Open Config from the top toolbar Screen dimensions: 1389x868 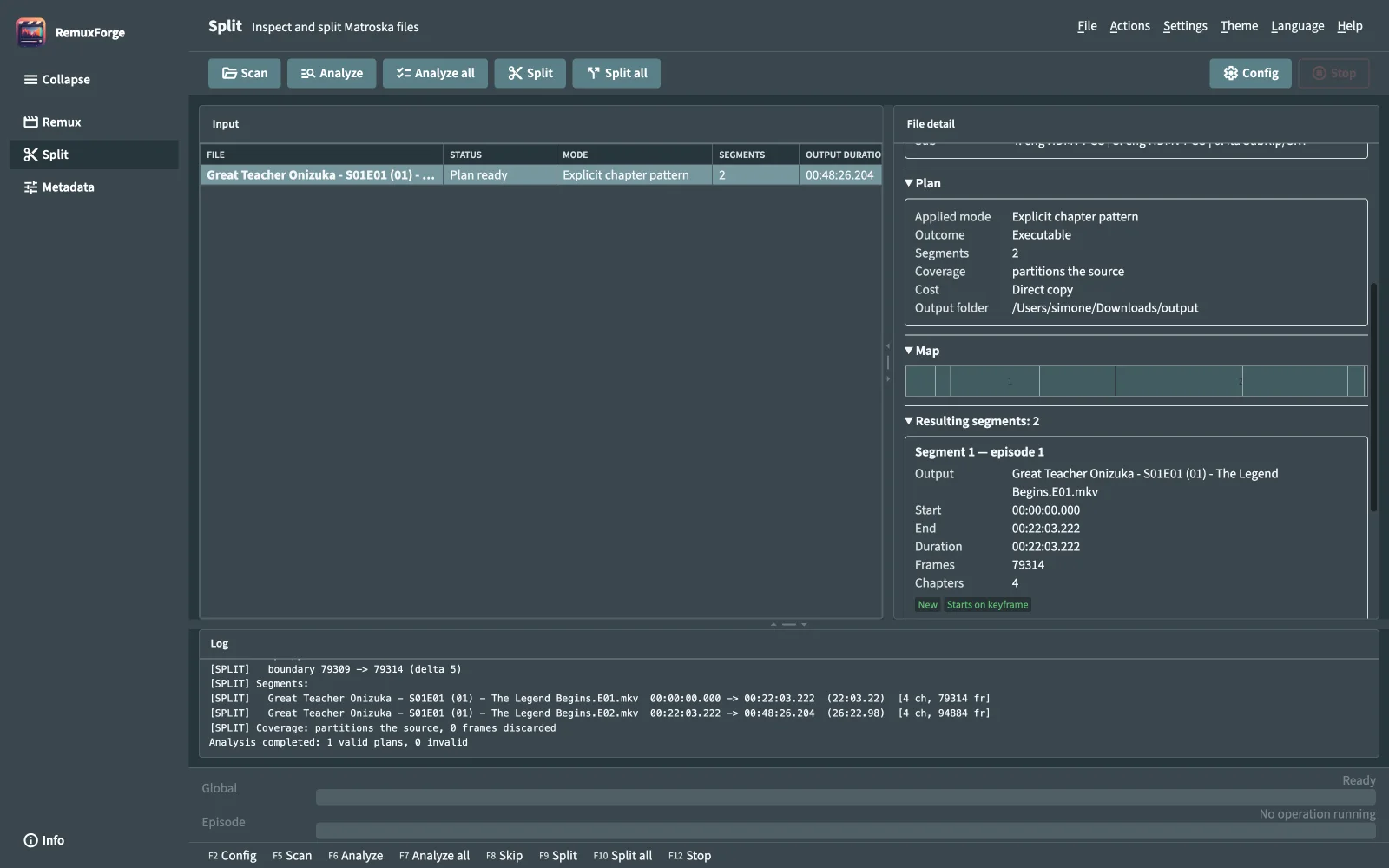[x=1250, y=74]
